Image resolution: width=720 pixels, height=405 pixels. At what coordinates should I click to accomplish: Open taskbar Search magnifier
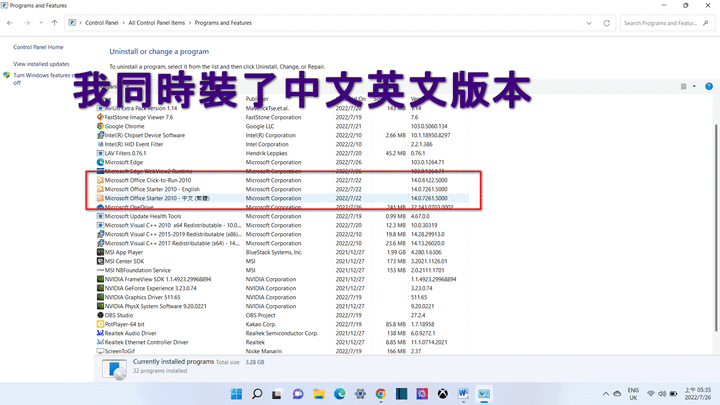tap(257, 394)
